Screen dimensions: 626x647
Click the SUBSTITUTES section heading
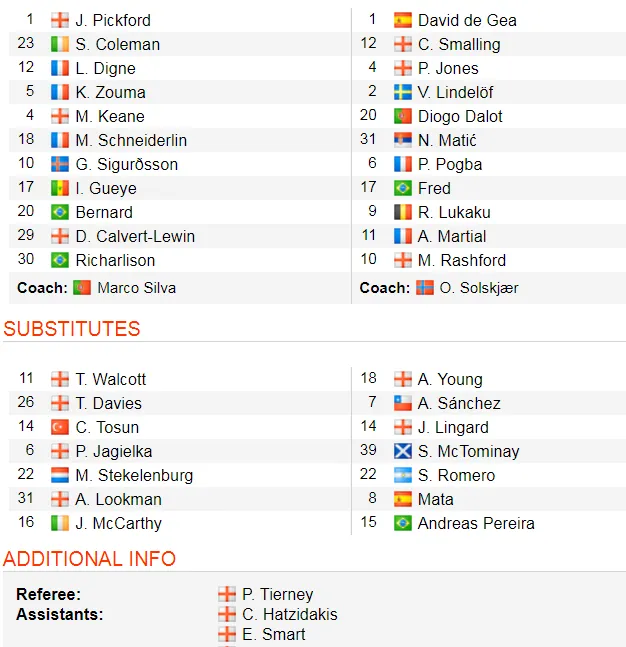click(x=72, y=329)
